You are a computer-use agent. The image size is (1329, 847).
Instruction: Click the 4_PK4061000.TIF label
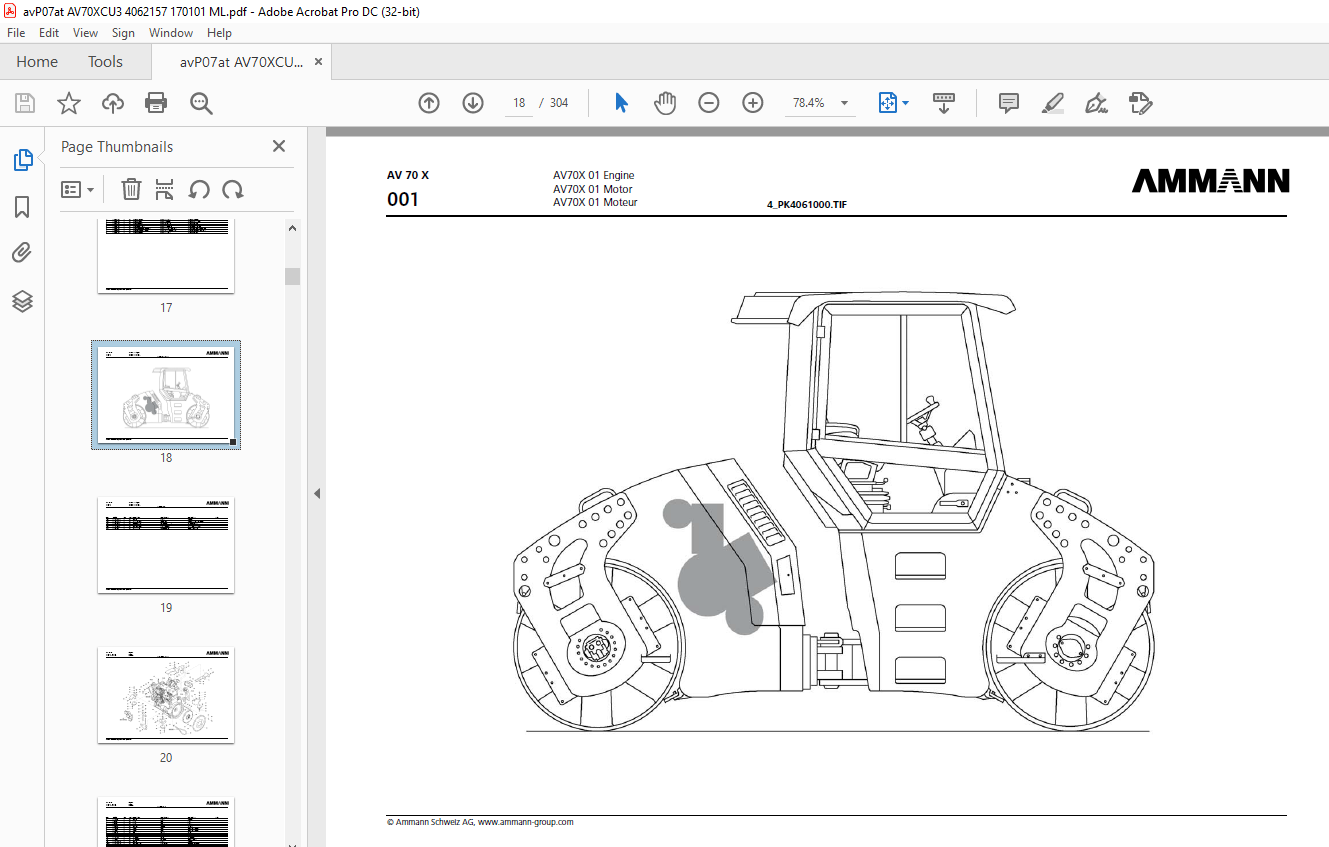[x=807, y=204]
